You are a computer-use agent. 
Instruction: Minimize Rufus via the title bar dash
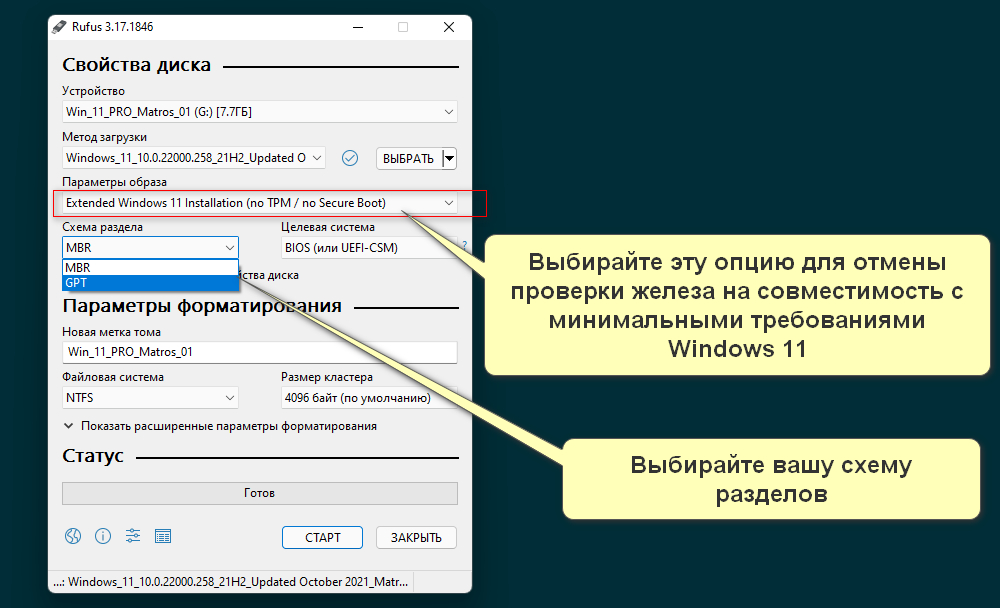click(357, 27)
